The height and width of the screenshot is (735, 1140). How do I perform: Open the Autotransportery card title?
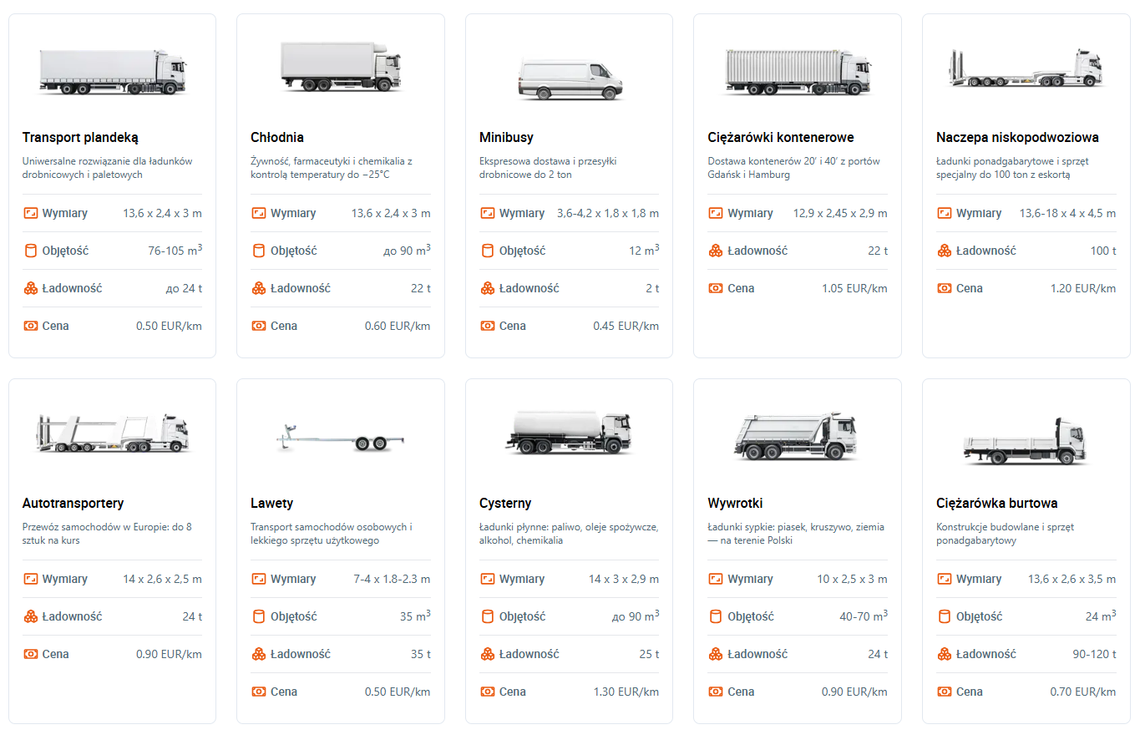click(x=73, y=503)
